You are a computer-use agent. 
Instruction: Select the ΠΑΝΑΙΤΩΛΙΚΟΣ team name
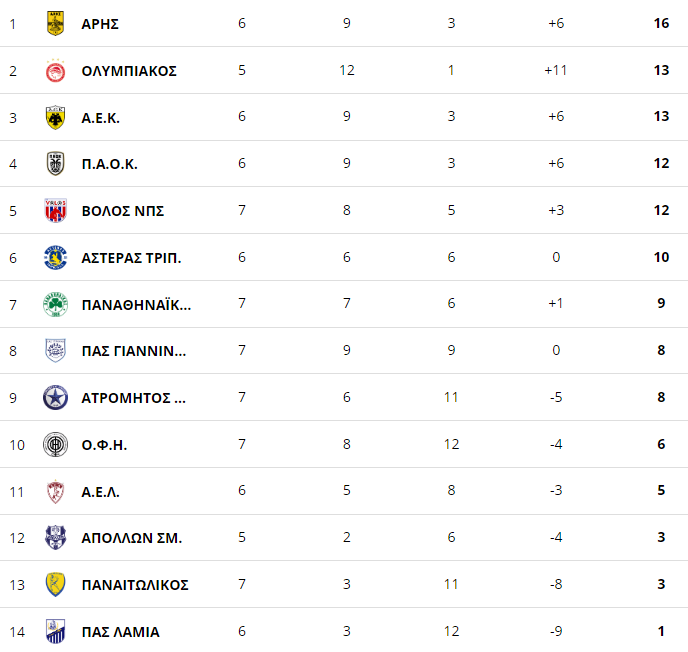[x=135, y=585]
